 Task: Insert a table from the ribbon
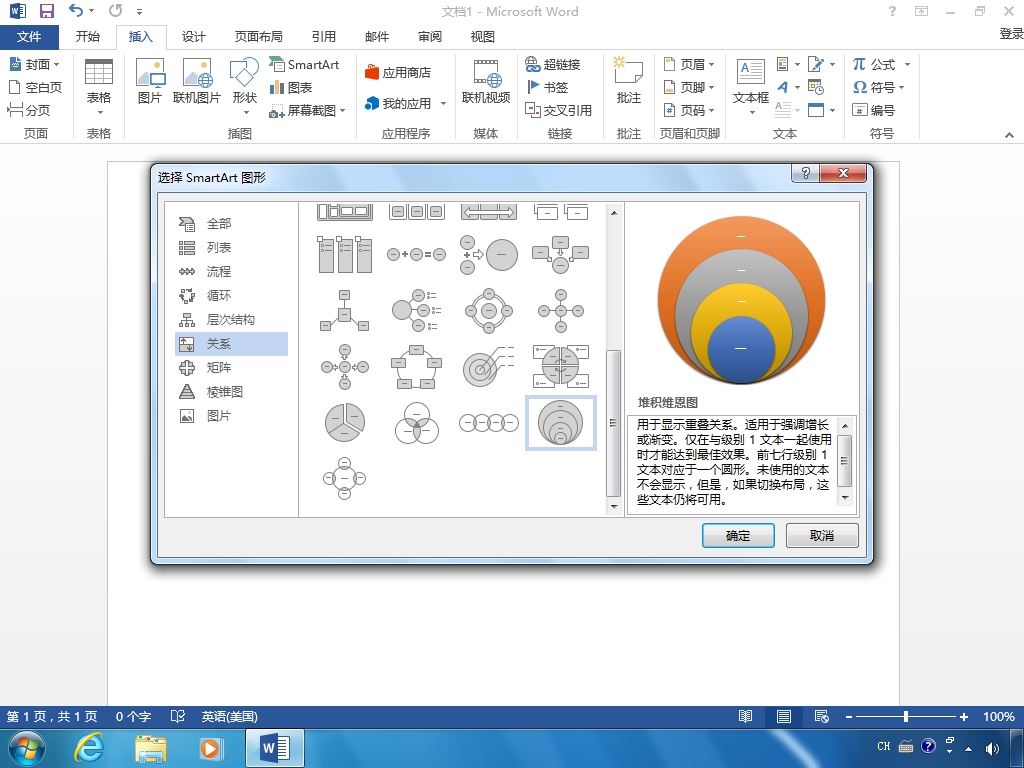tap(99, 87)
